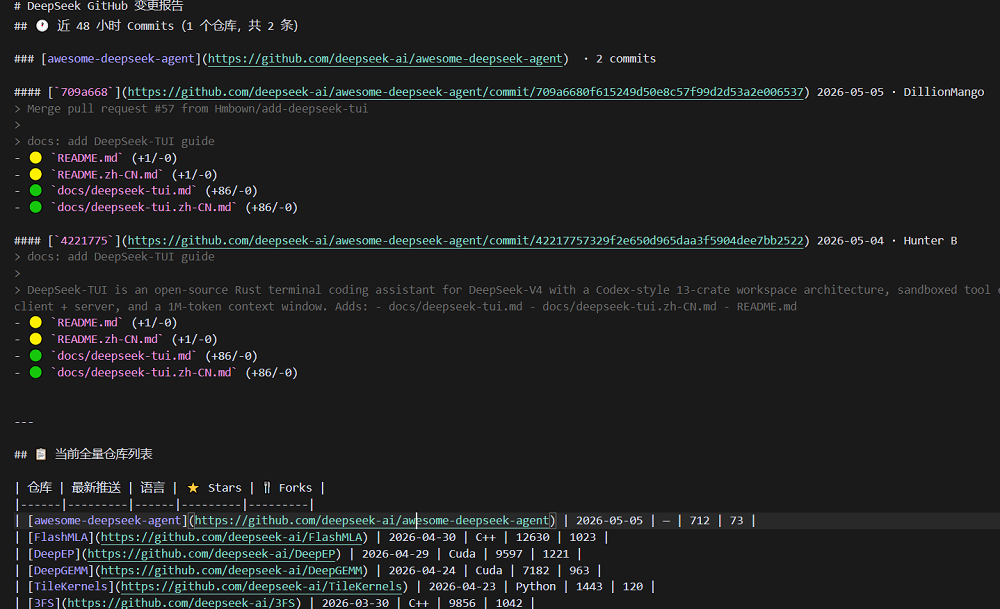The width and height of the screenshot is (1000, 609).
Task: Click the '[TileKernels]' link label in the table
Action: 71,586
